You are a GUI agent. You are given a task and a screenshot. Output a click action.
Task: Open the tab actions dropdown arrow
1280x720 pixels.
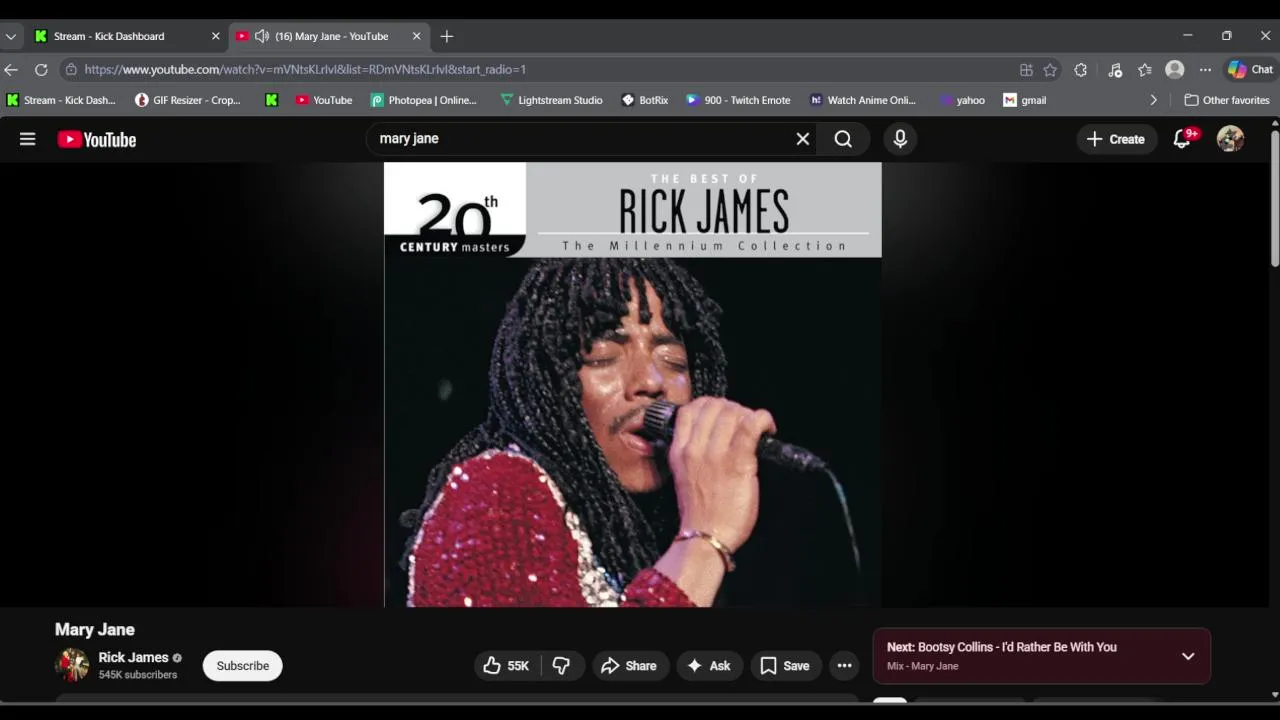point(11,36)
